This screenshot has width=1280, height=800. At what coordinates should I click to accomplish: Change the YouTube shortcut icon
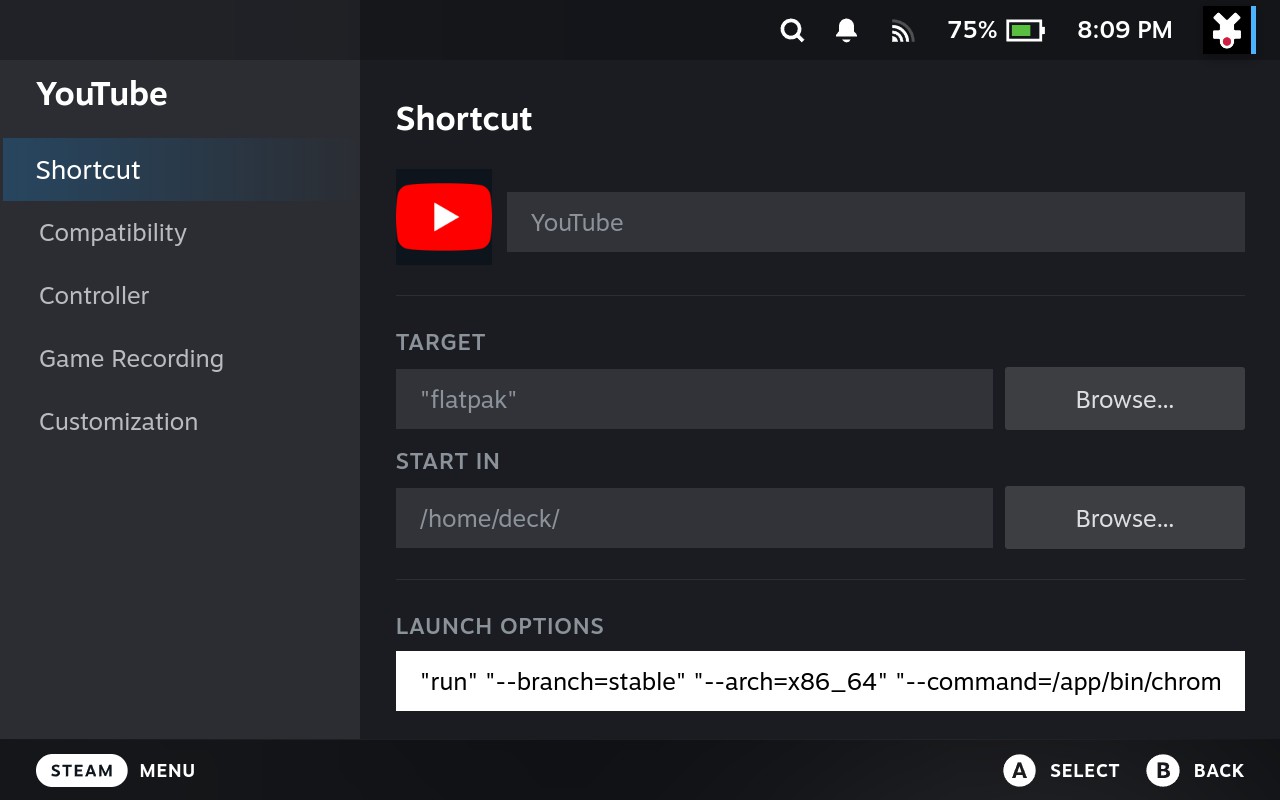point(444,217)
